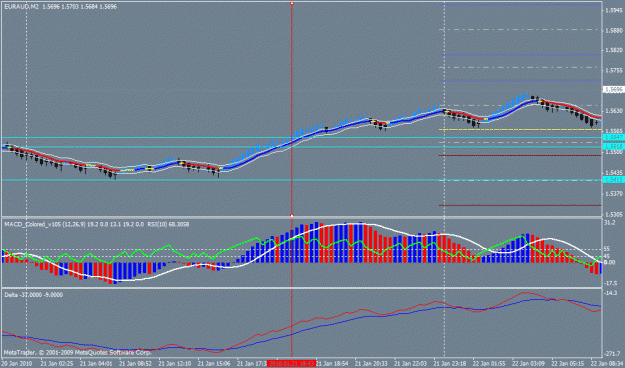Click the -271.7 value on Delta scale

pos(613,354)
